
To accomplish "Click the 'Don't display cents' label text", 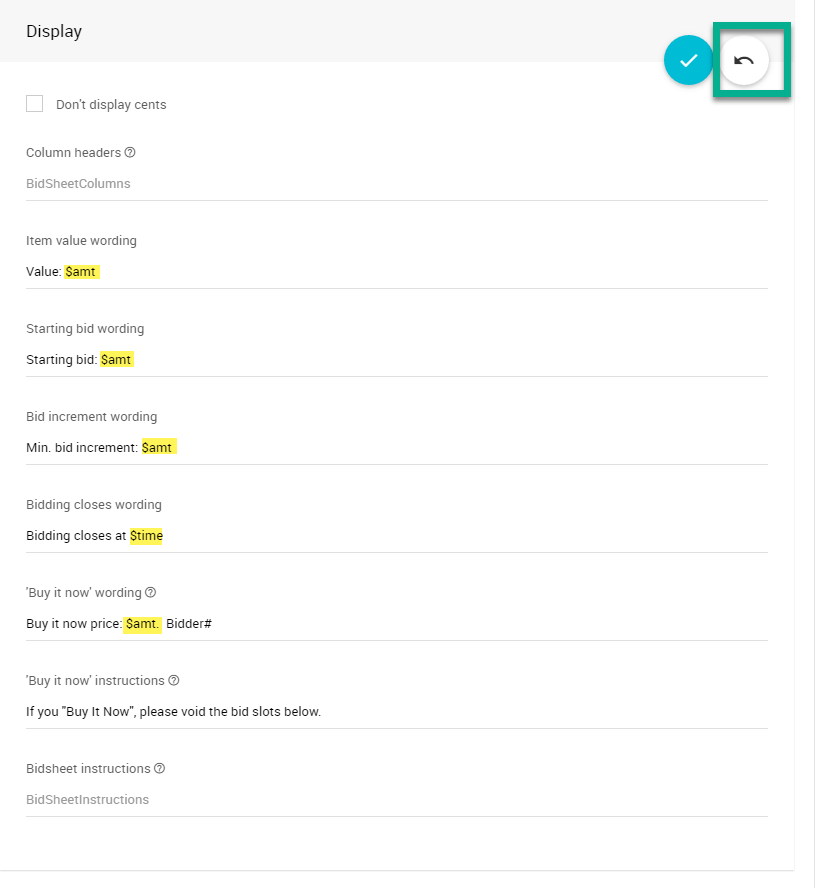I will coord(111,105).
